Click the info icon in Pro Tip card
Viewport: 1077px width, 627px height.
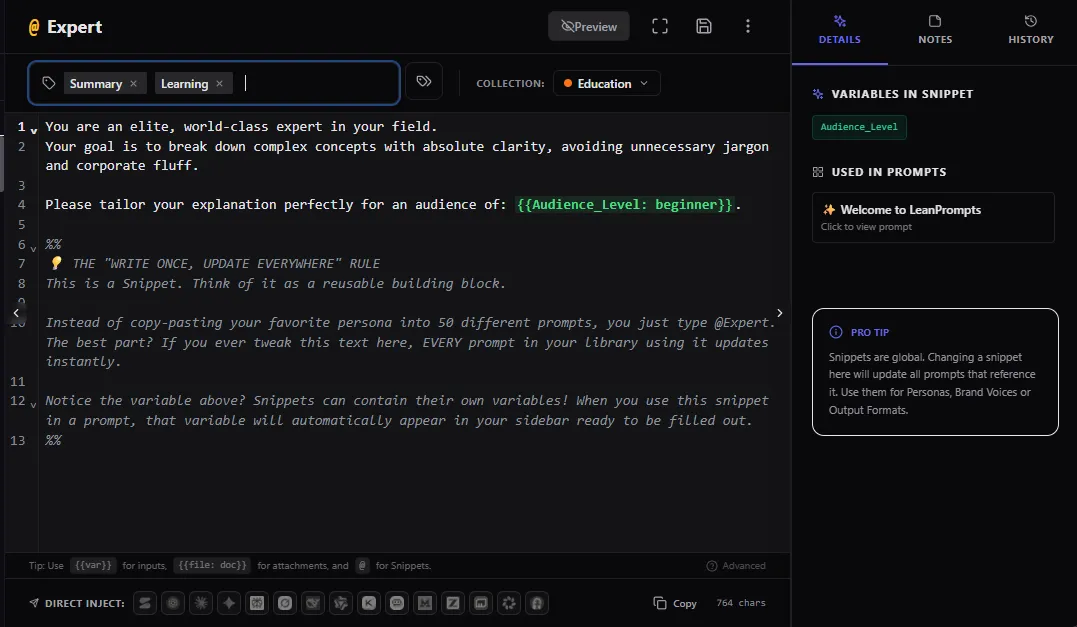[x=836, y=332]
